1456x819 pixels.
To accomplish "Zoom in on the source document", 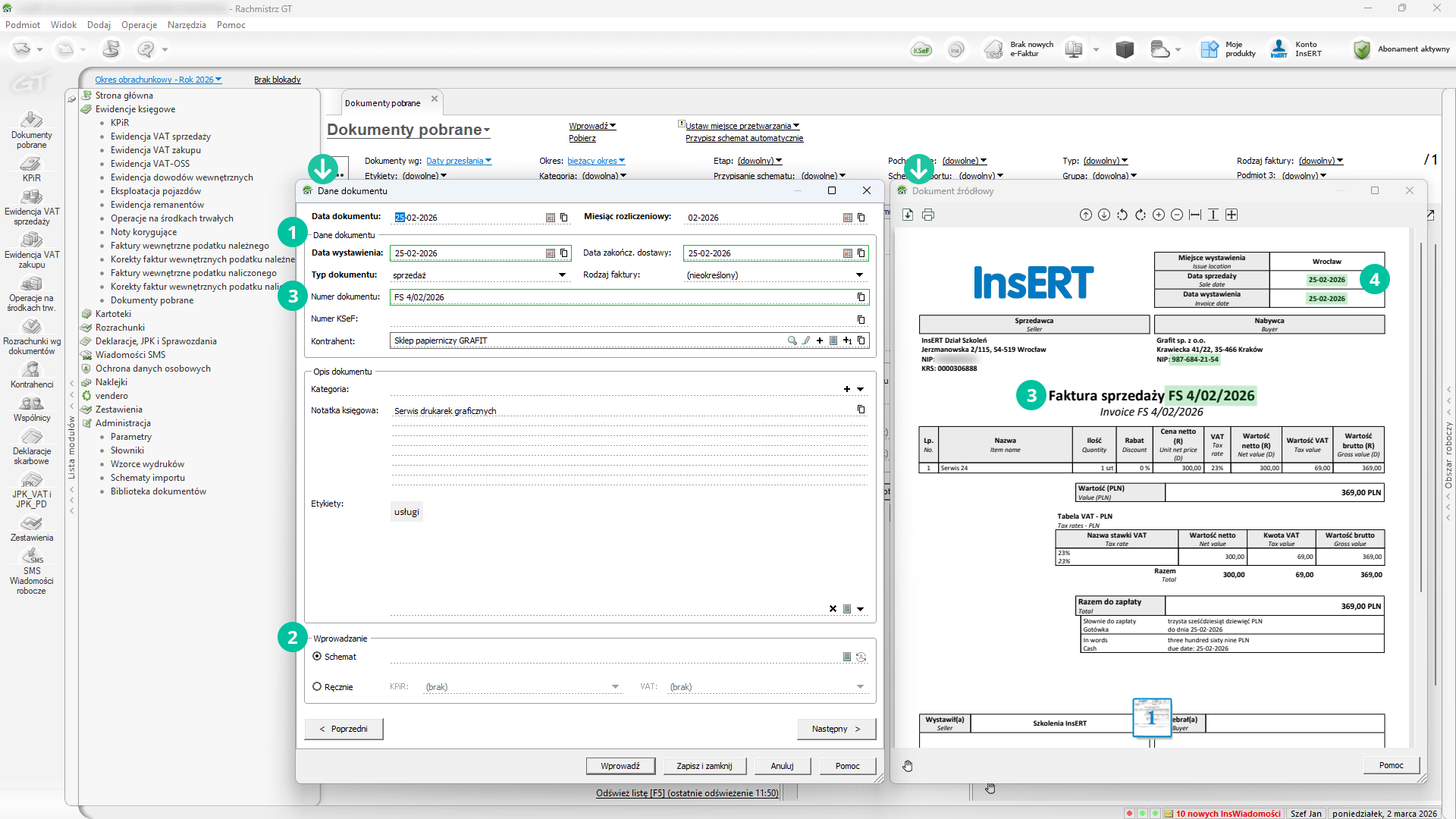I will (x=1159, y=215).
